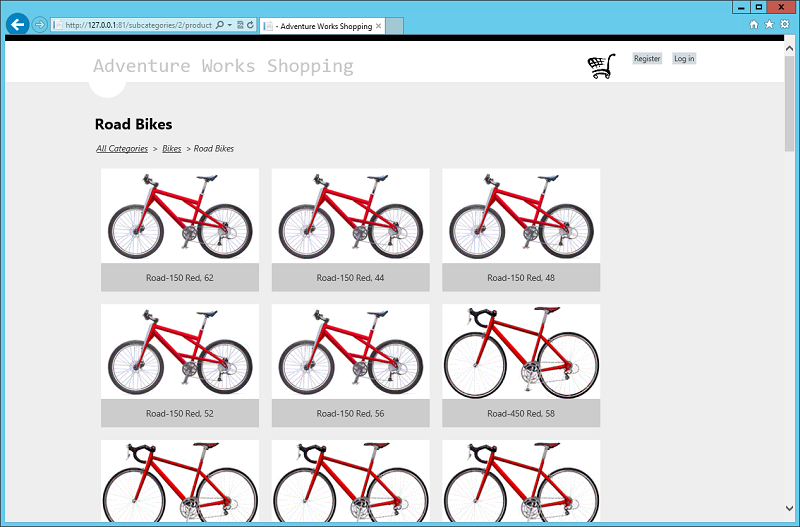The height and width of the screenshot is (527, 800).
Task: Refresh the page with the reload icon
Action: tap(250, 24)
